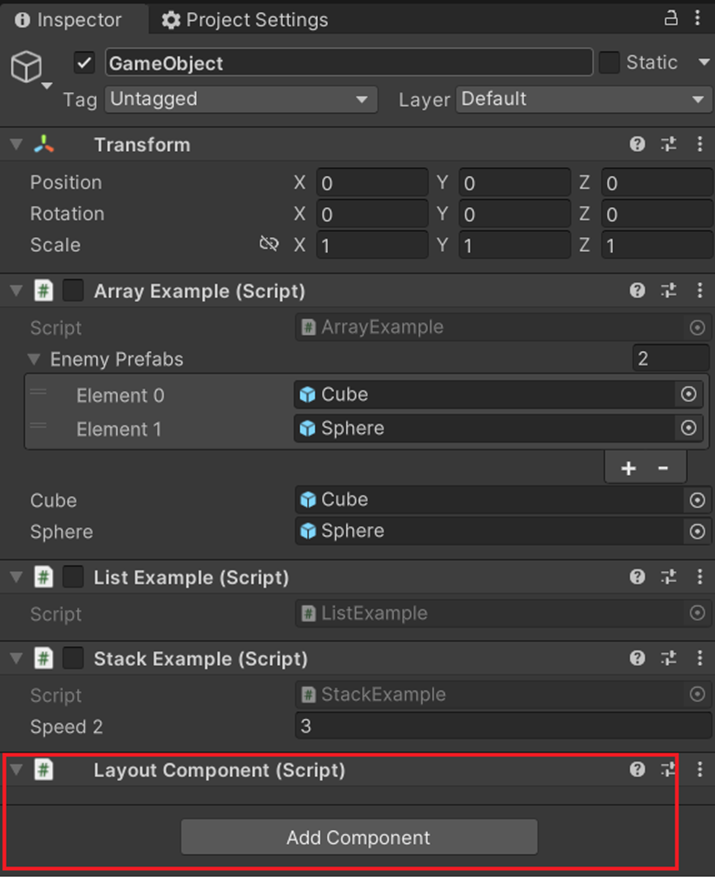715x878 pixels.
Task: Open the Tag dropdown showing Untagged
Action: (241, 100)
